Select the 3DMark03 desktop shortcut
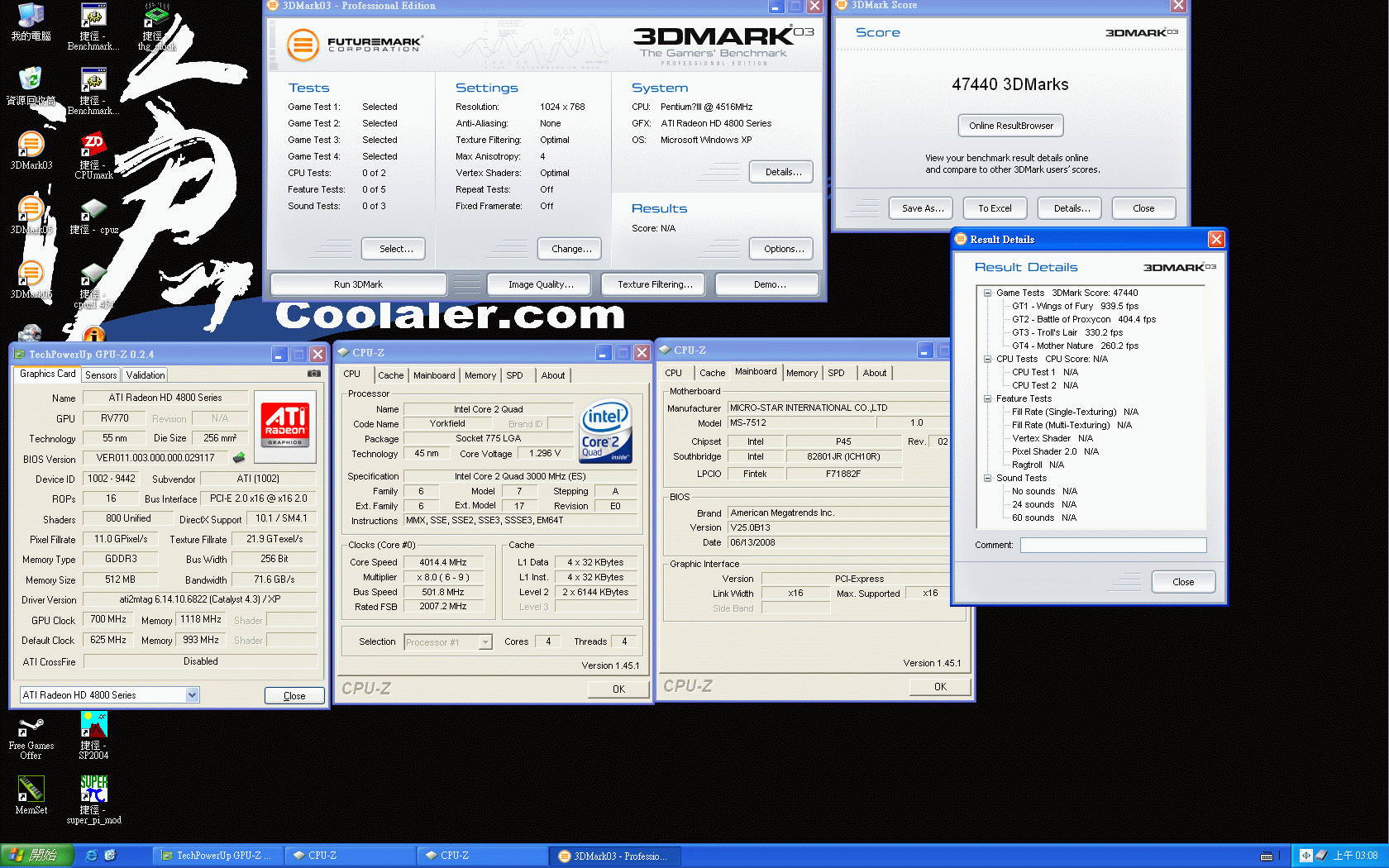This screenshot has height=868, width=1389. [31, 150]
